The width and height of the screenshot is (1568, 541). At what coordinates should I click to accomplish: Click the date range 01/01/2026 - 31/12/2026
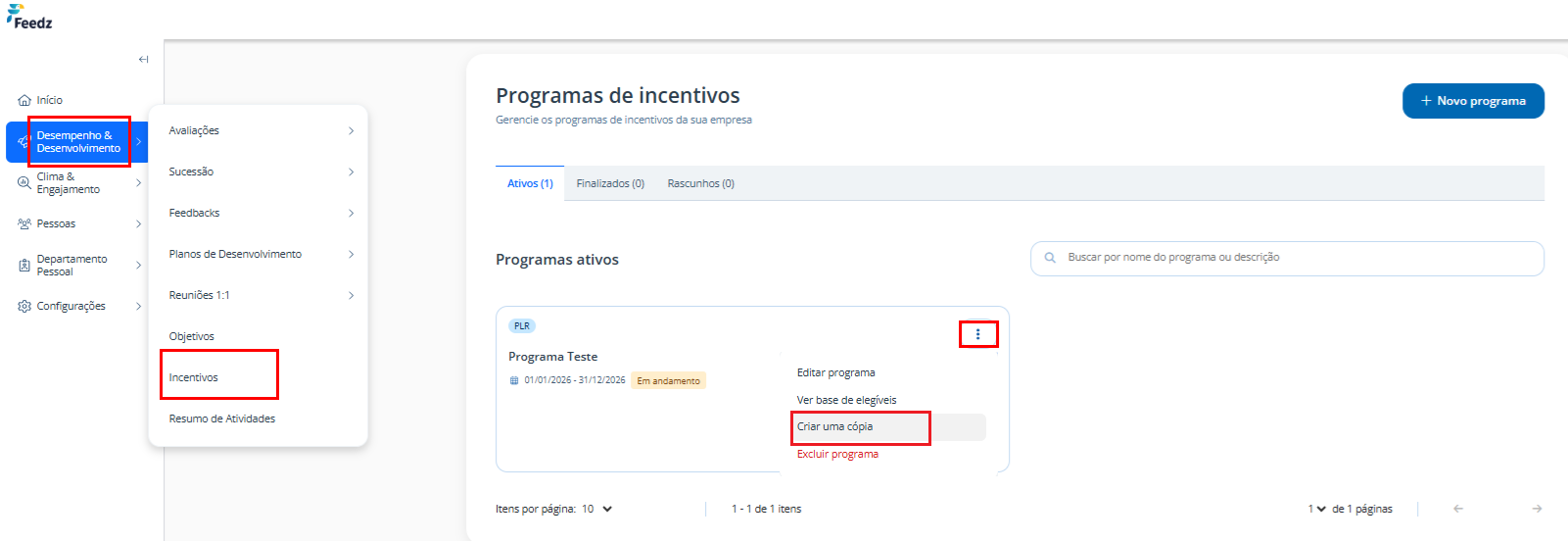[x=574, y=380]
